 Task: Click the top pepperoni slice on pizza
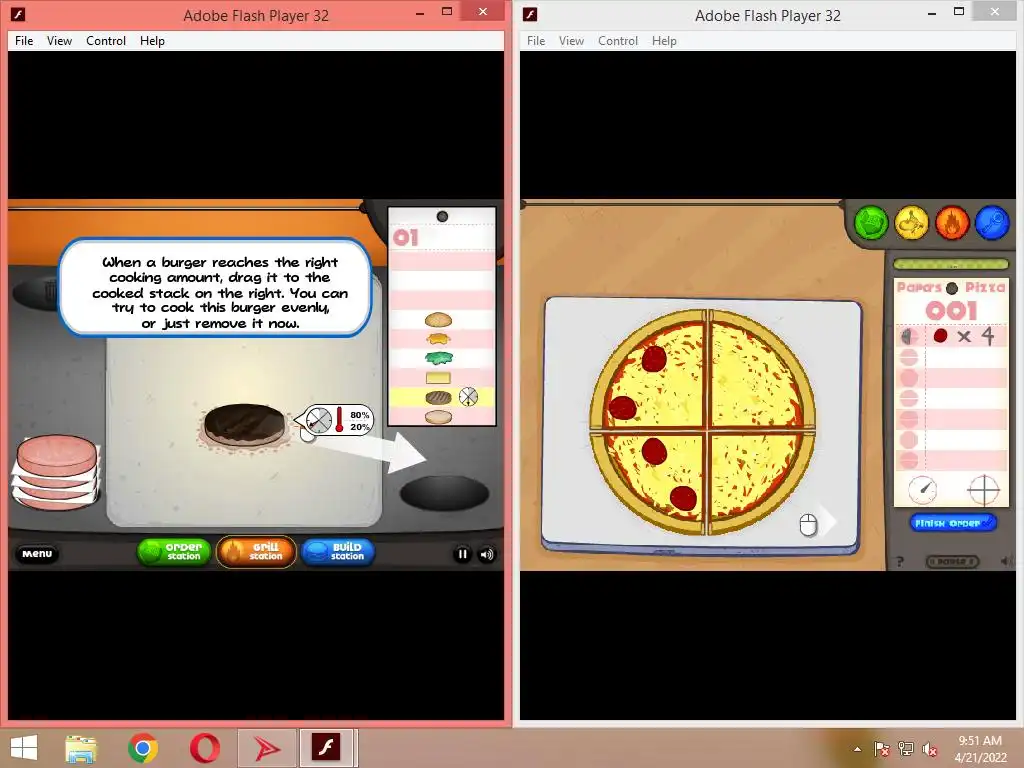point(654,358)
